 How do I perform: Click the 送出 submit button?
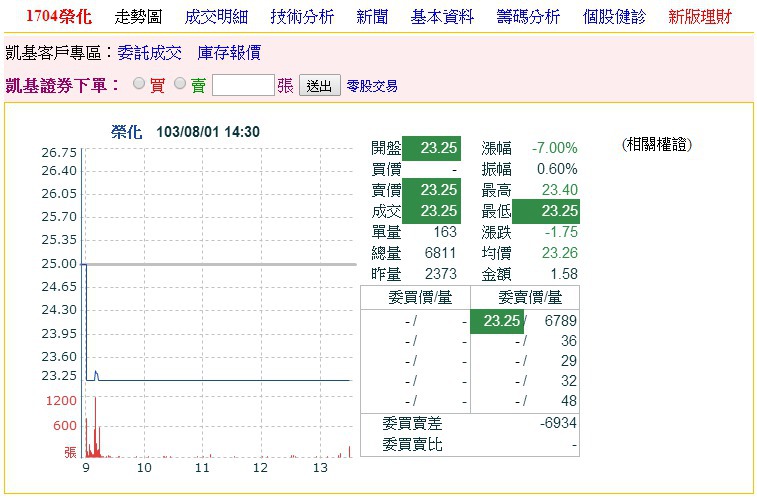(x=320, y=85)
